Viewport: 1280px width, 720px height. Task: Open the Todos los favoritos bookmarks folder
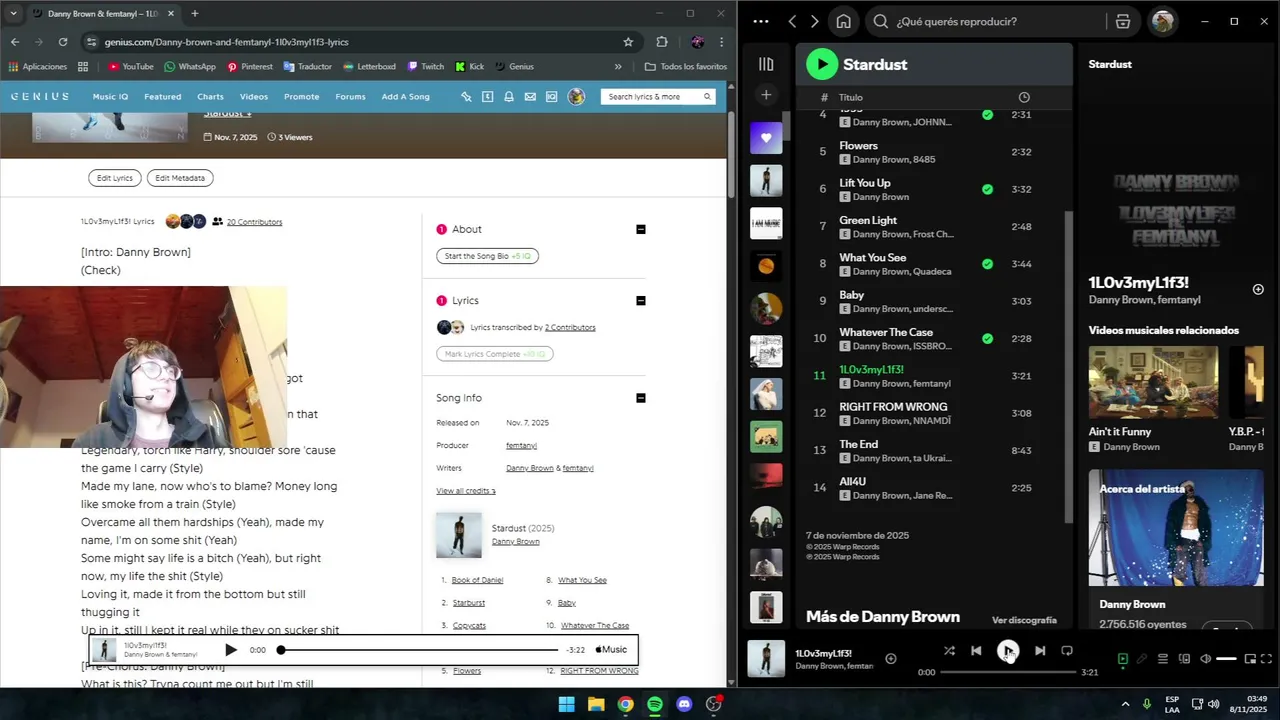point(686,67)
